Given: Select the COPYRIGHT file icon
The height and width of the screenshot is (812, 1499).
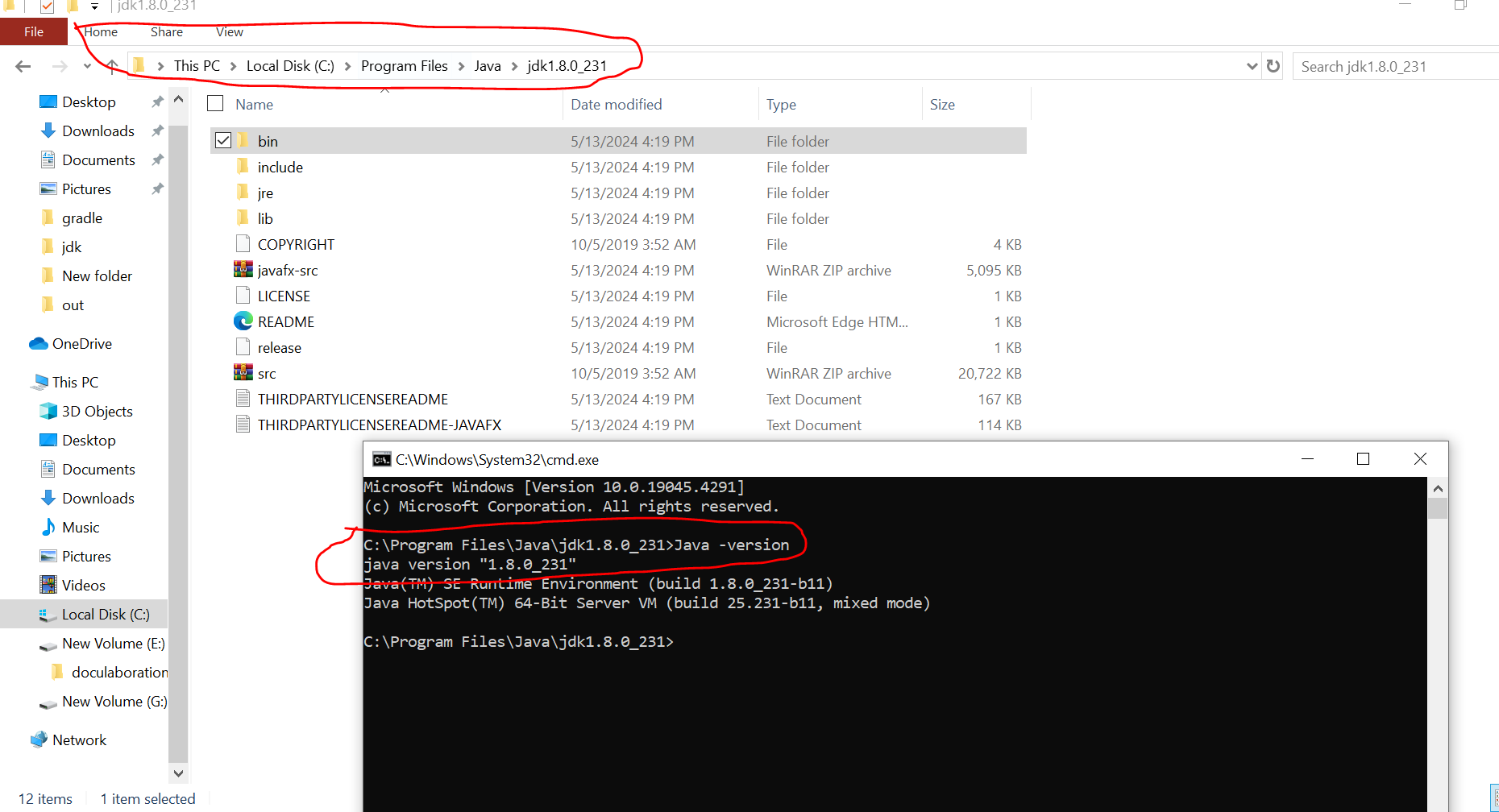Looking at the screenshot, I should point(243,244).
